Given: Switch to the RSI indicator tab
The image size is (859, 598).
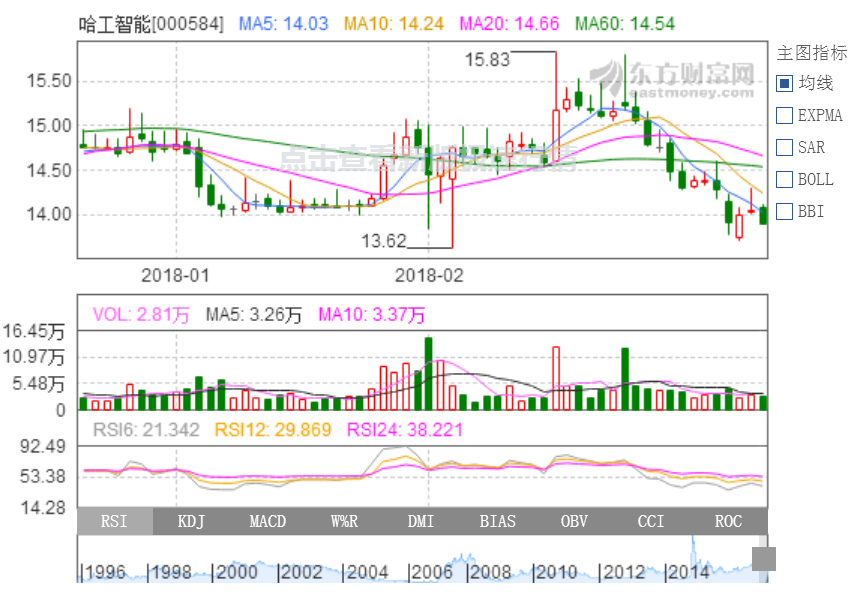Looking at the screenshot, I should [x=115, y=521].
